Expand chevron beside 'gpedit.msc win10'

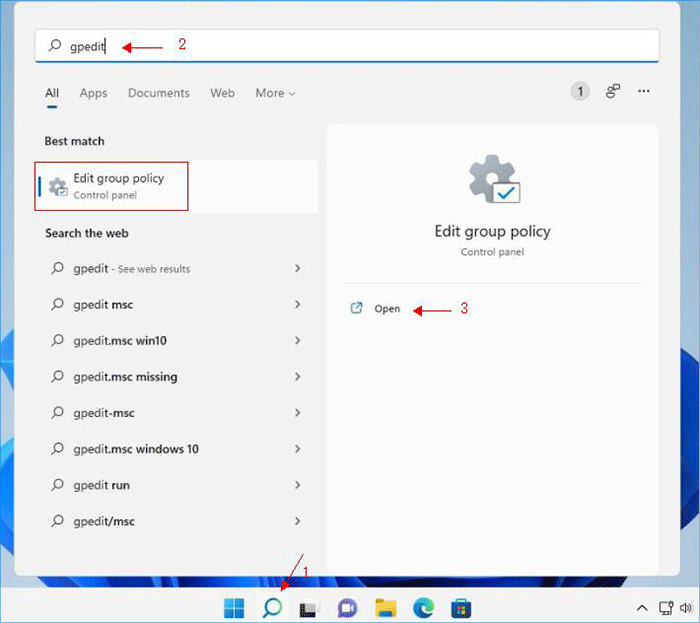(x=297, y=341)
